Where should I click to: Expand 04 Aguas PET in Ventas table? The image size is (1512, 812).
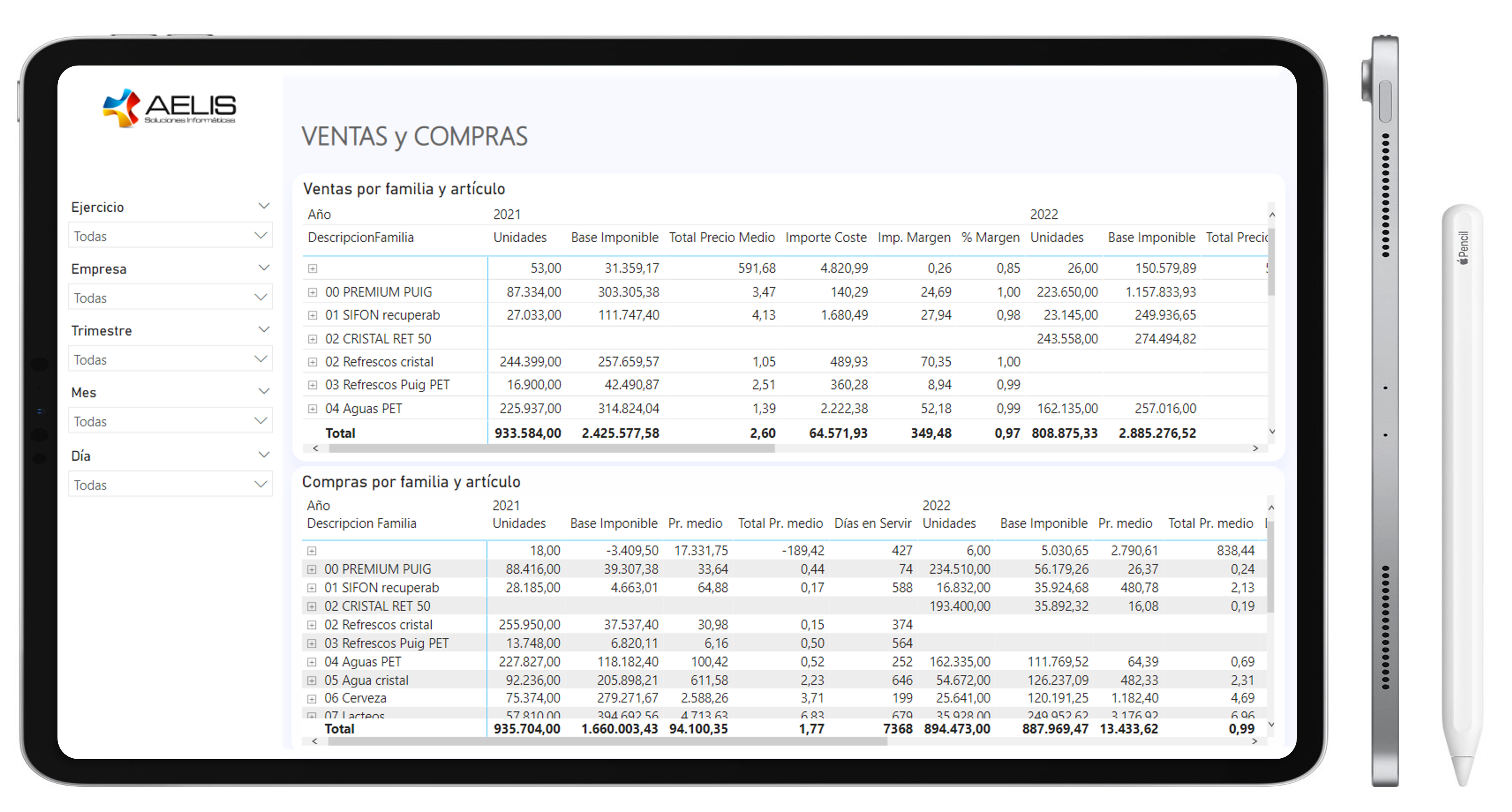pos(313,408)
